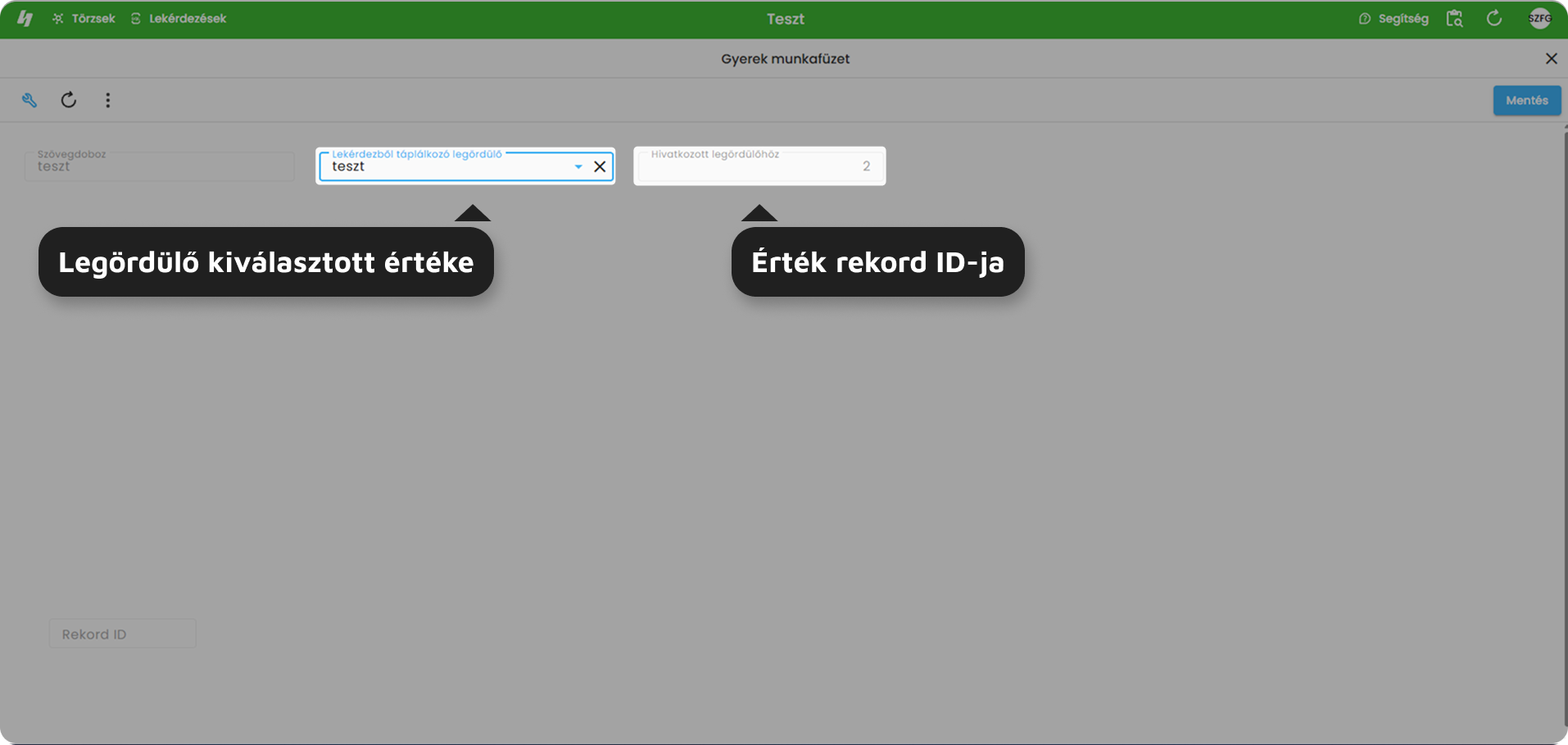Expand the Lekérdezésből táplálkozó legördülő dropdown arrow
The image size is (1568, 745).
[x=578, y=166]
